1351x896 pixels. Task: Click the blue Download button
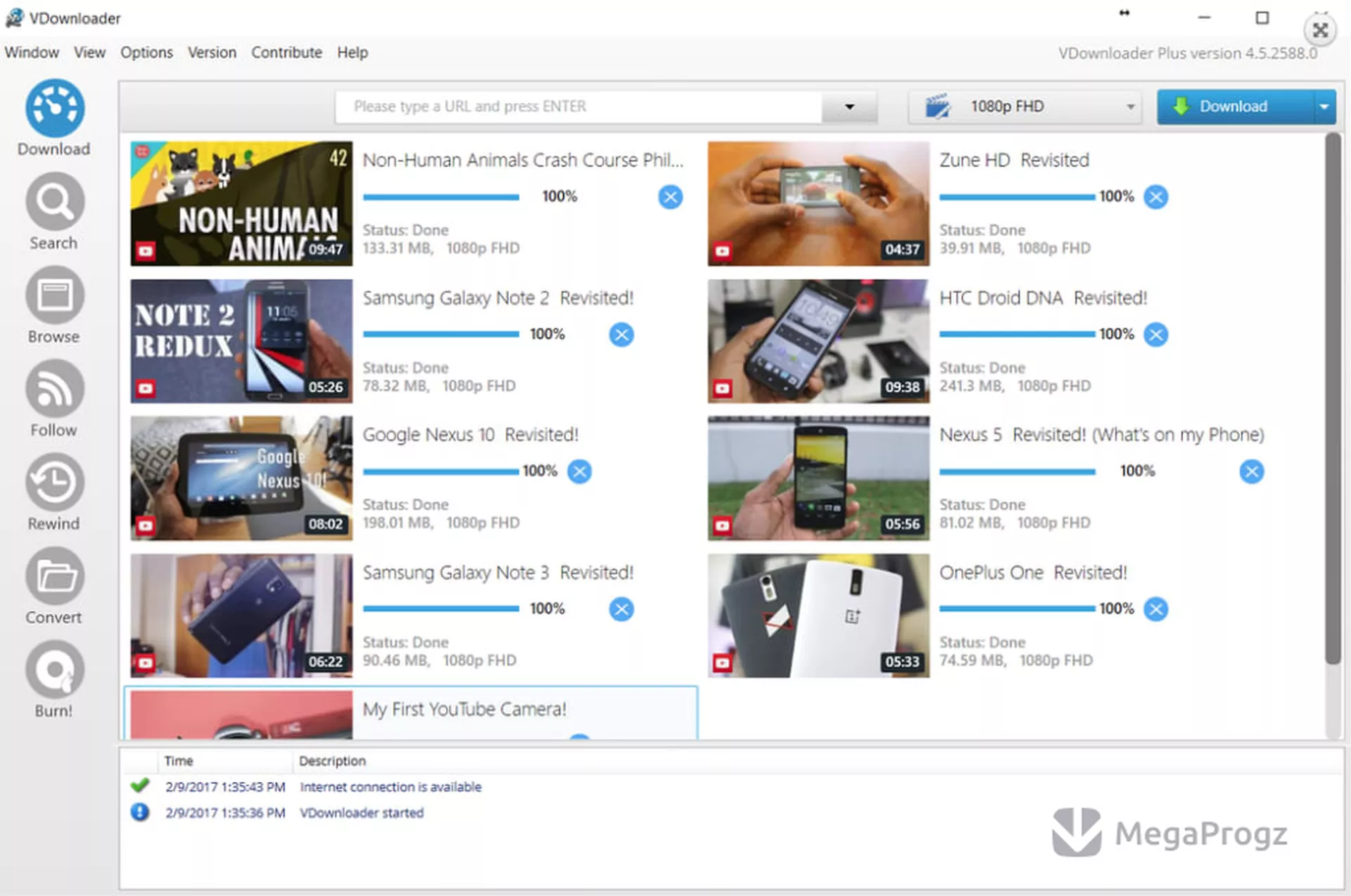1236,107
